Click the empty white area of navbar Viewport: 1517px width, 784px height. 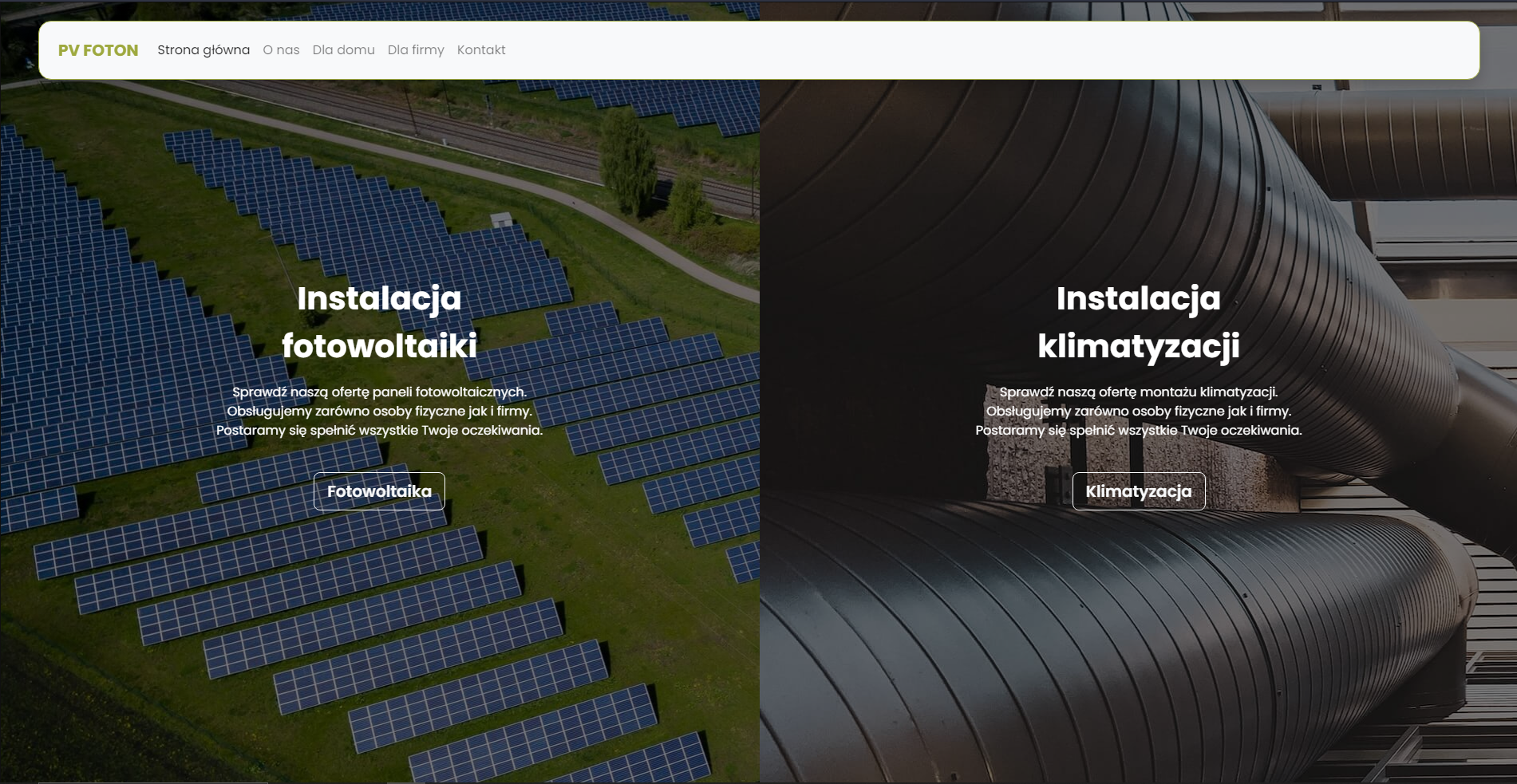click(990, 50)
